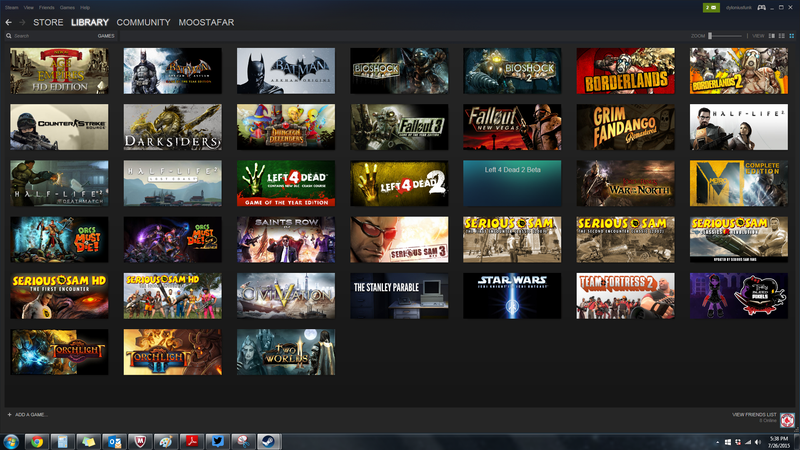Select Saints Row IV tile
Image resolution: width=800 pixels, height=450 pixels.
click(286, 239)
